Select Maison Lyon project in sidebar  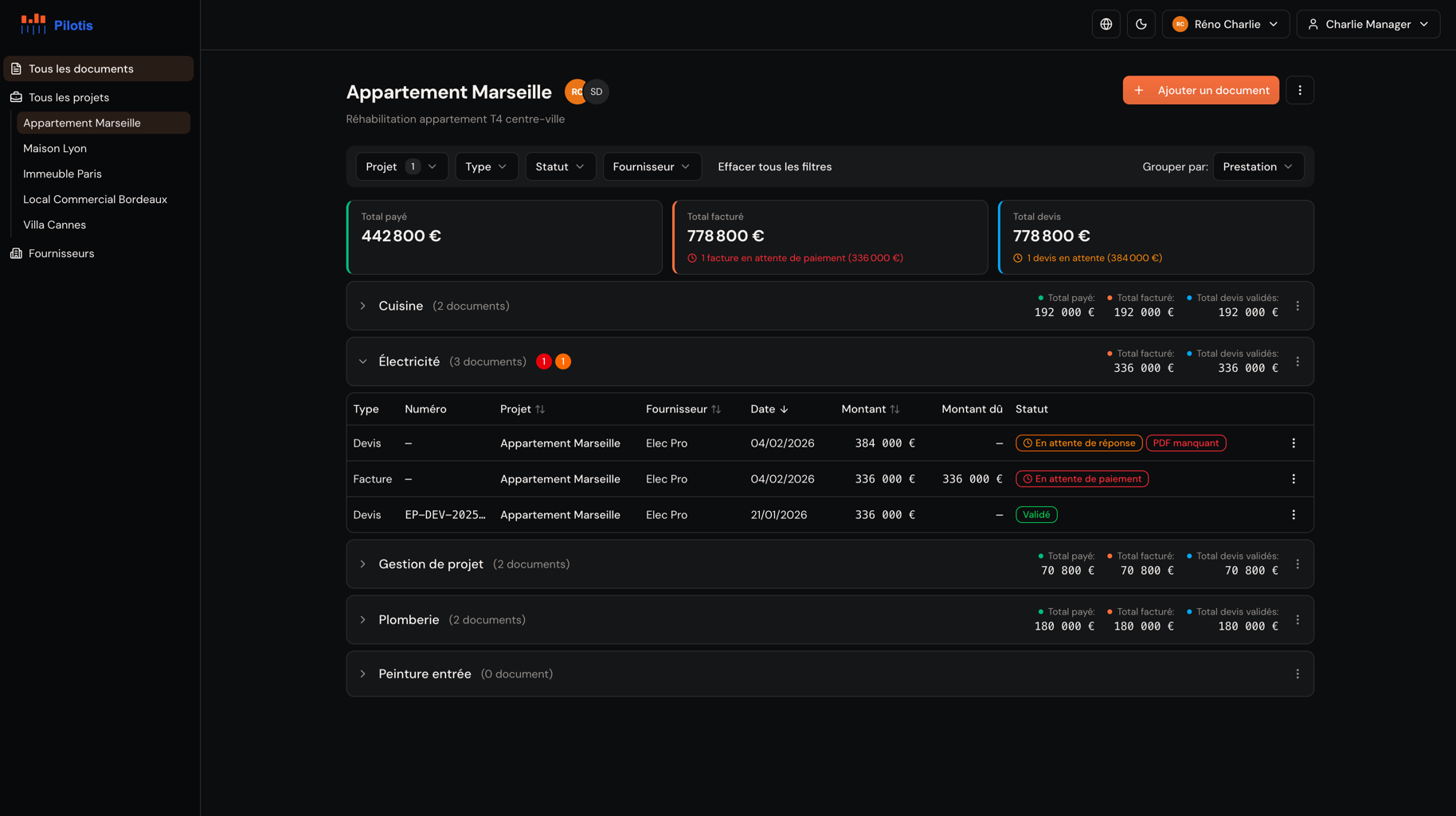55,148
